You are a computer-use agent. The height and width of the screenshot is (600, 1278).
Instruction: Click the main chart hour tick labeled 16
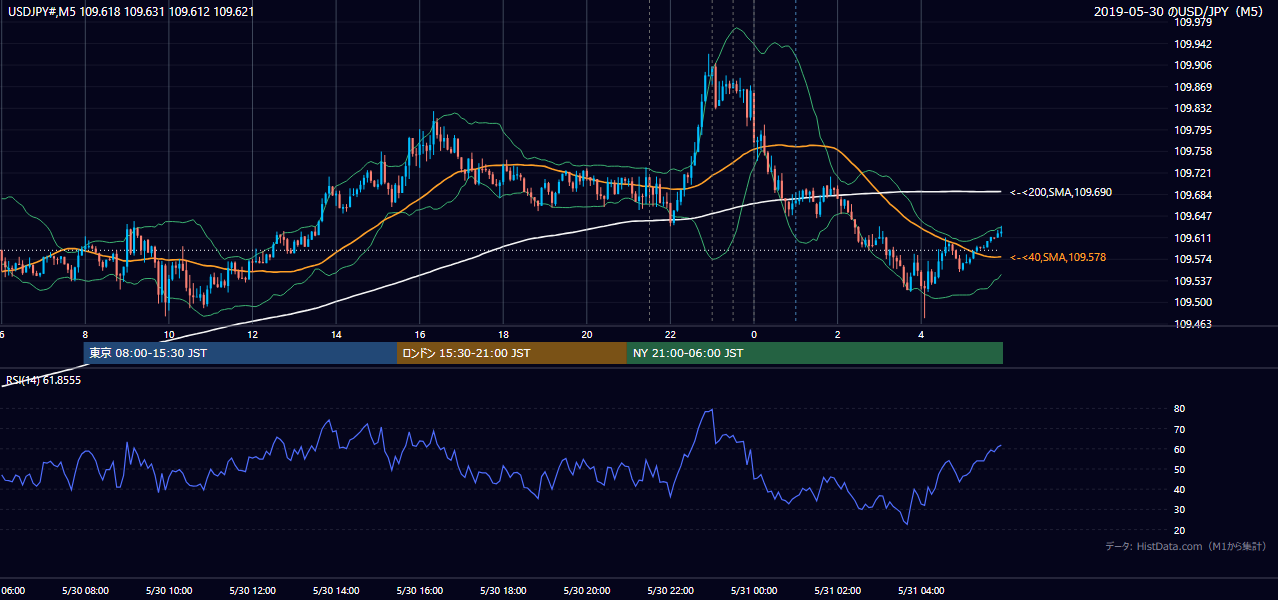coord(420,334)
